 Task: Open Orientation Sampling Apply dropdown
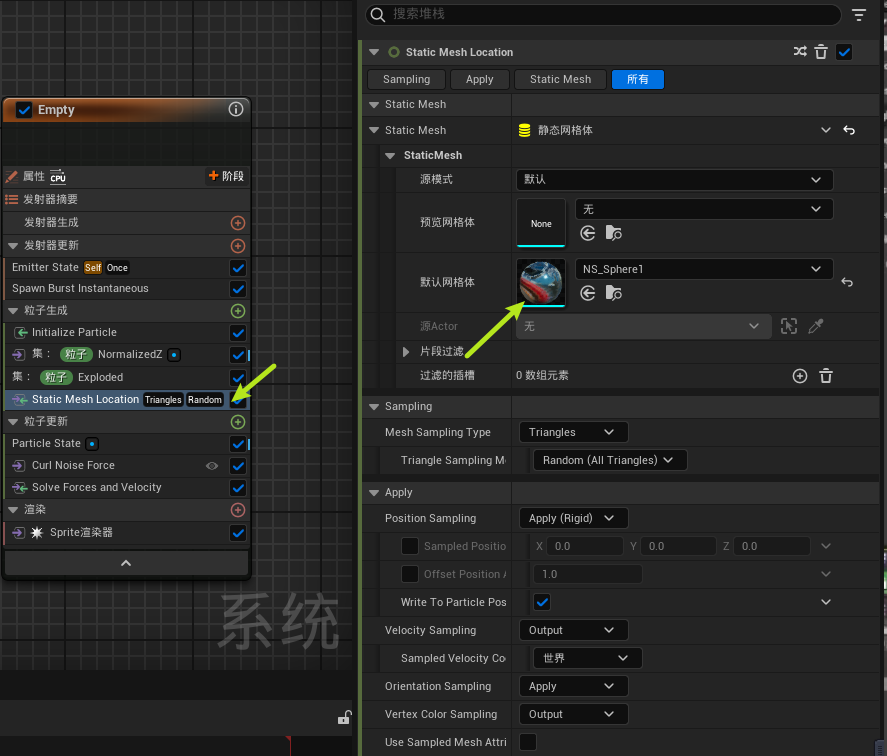pos(573,686)
